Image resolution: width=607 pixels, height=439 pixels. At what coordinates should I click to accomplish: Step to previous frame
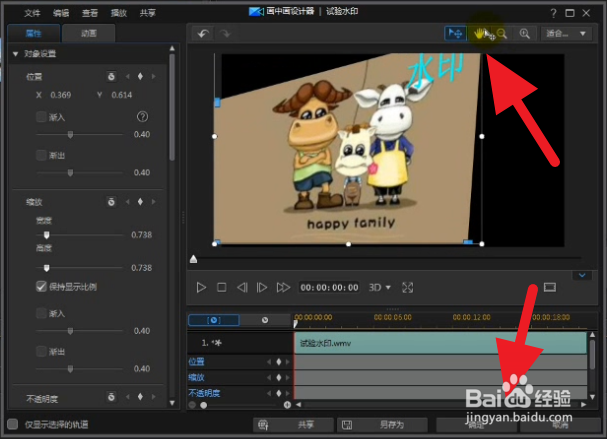click(242, 288)
